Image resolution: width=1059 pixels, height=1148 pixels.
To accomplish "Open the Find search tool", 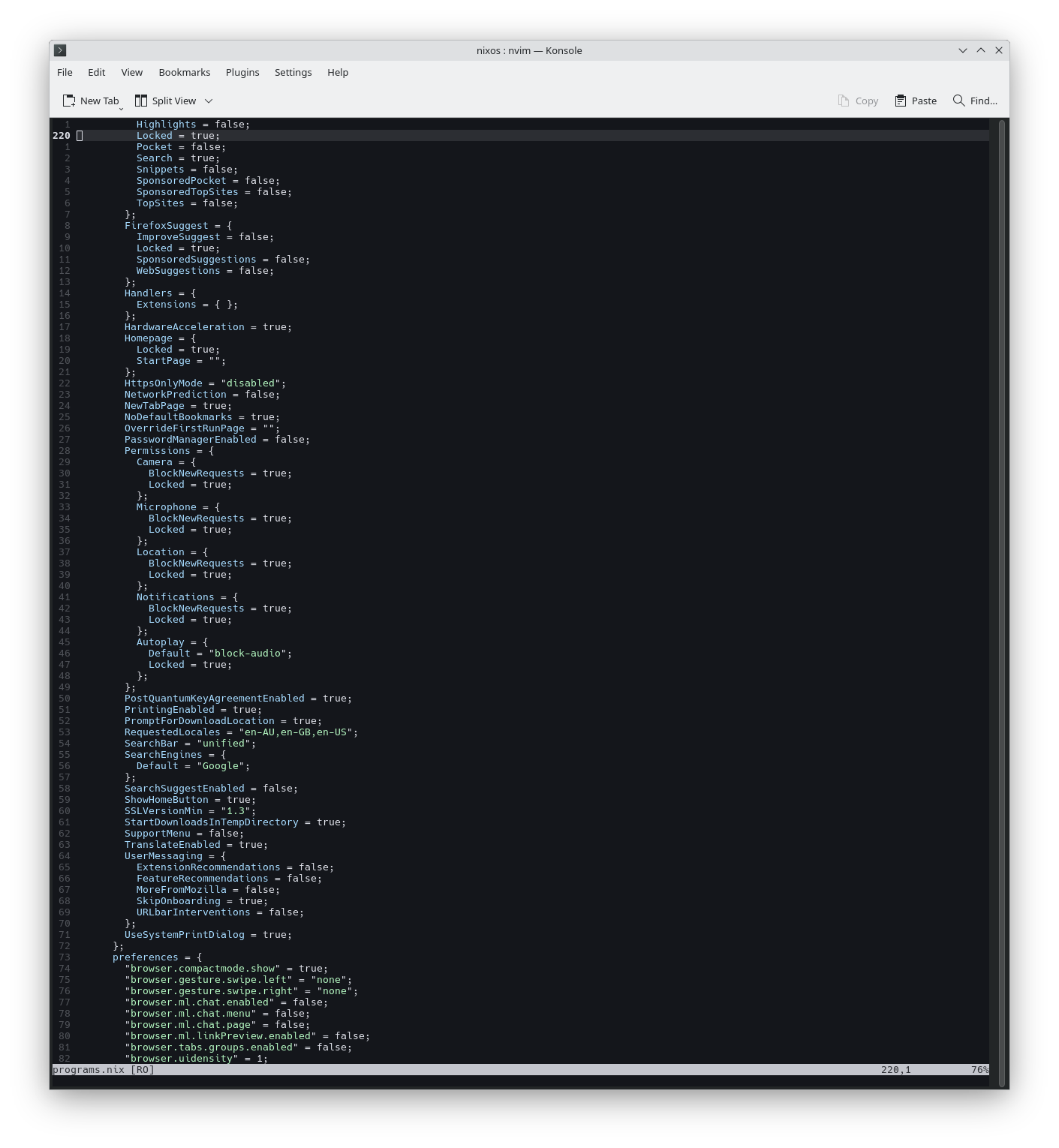I will pos(975,101).
